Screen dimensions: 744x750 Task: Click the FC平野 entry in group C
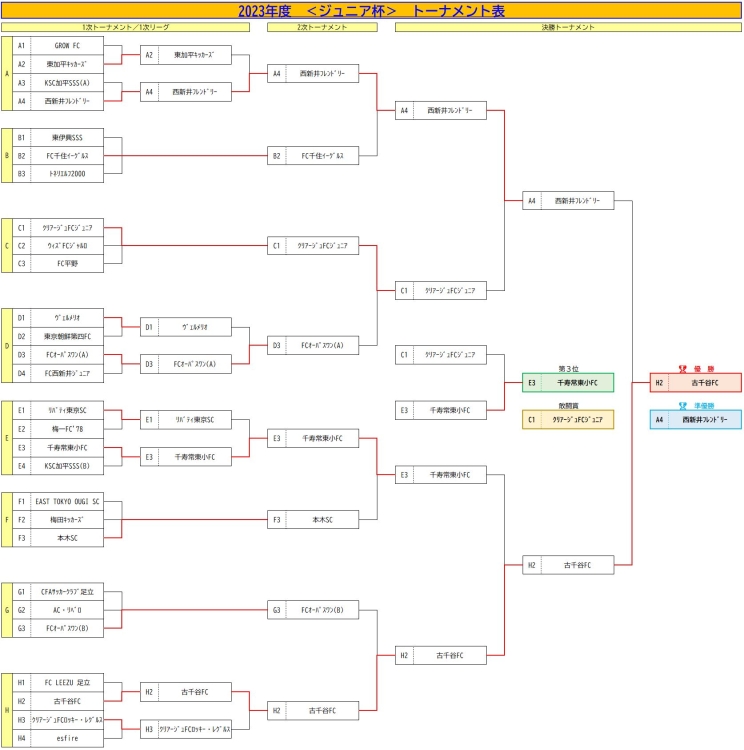point(67,264)
